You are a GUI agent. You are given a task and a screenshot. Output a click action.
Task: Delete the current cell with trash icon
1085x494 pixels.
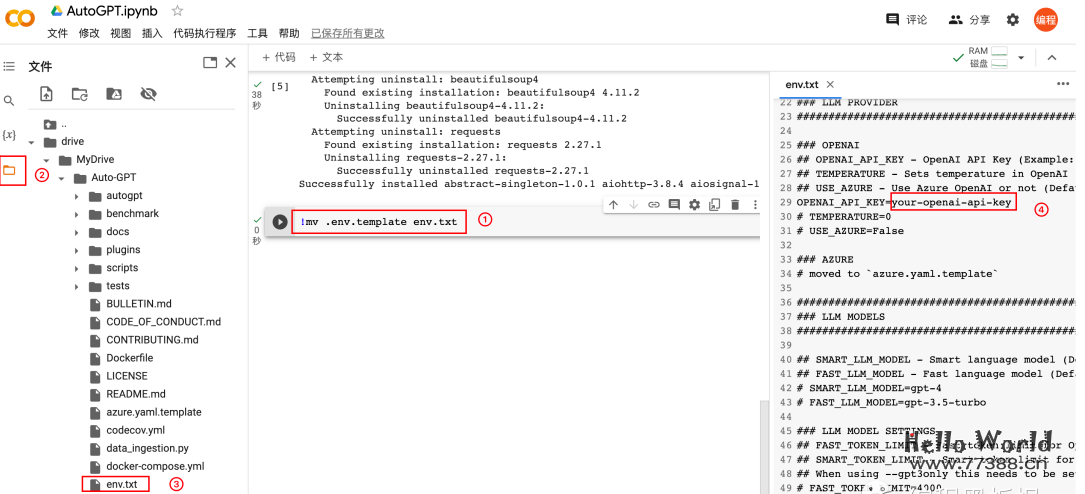735,205
